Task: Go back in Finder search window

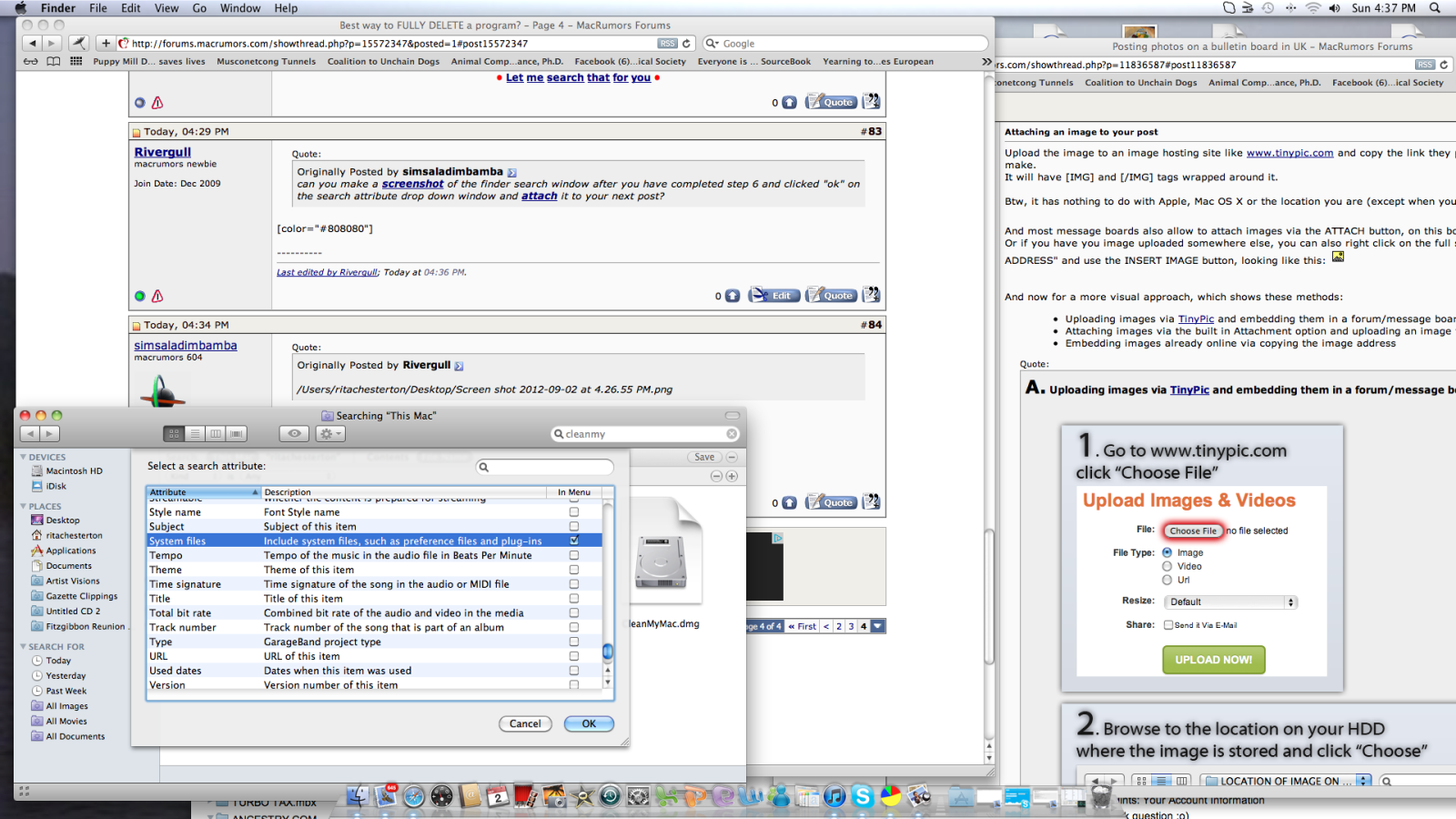Action: click(30, 434)
